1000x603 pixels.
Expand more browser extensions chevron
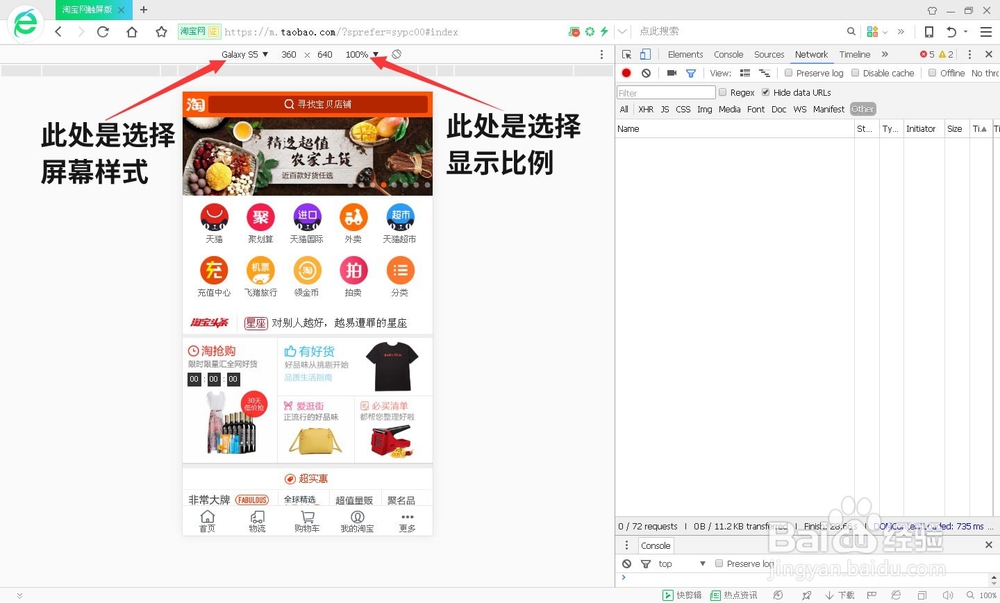tap(901, 31)
